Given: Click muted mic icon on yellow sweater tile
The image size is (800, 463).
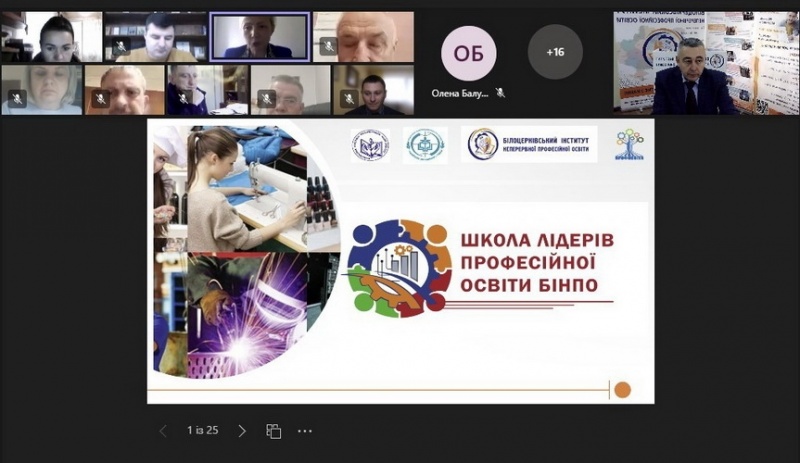Looking at the screenshot, I should point(120,47).
